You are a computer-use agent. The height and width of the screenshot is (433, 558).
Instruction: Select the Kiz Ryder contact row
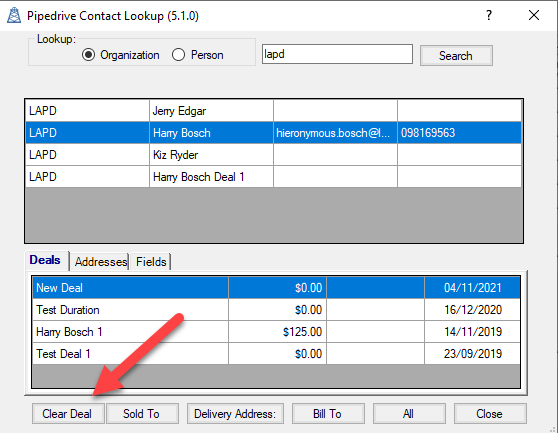coord(273,155)
